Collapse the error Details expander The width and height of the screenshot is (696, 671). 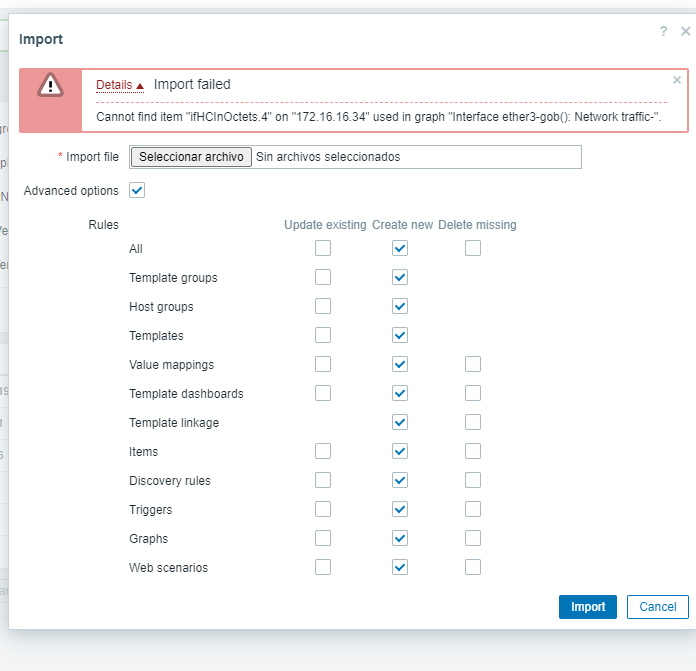pos(120,85)
